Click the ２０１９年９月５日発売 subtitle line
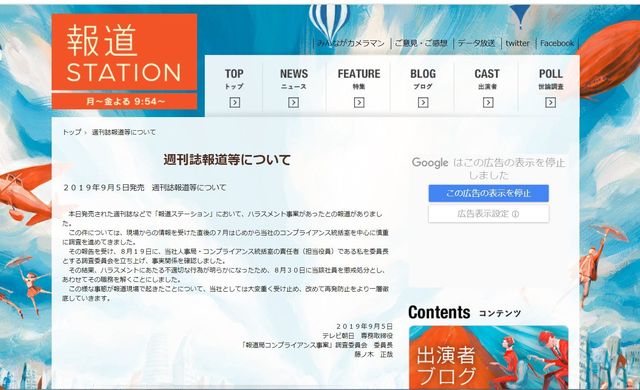This screenshot has width=640, height=390. [144, 188]
